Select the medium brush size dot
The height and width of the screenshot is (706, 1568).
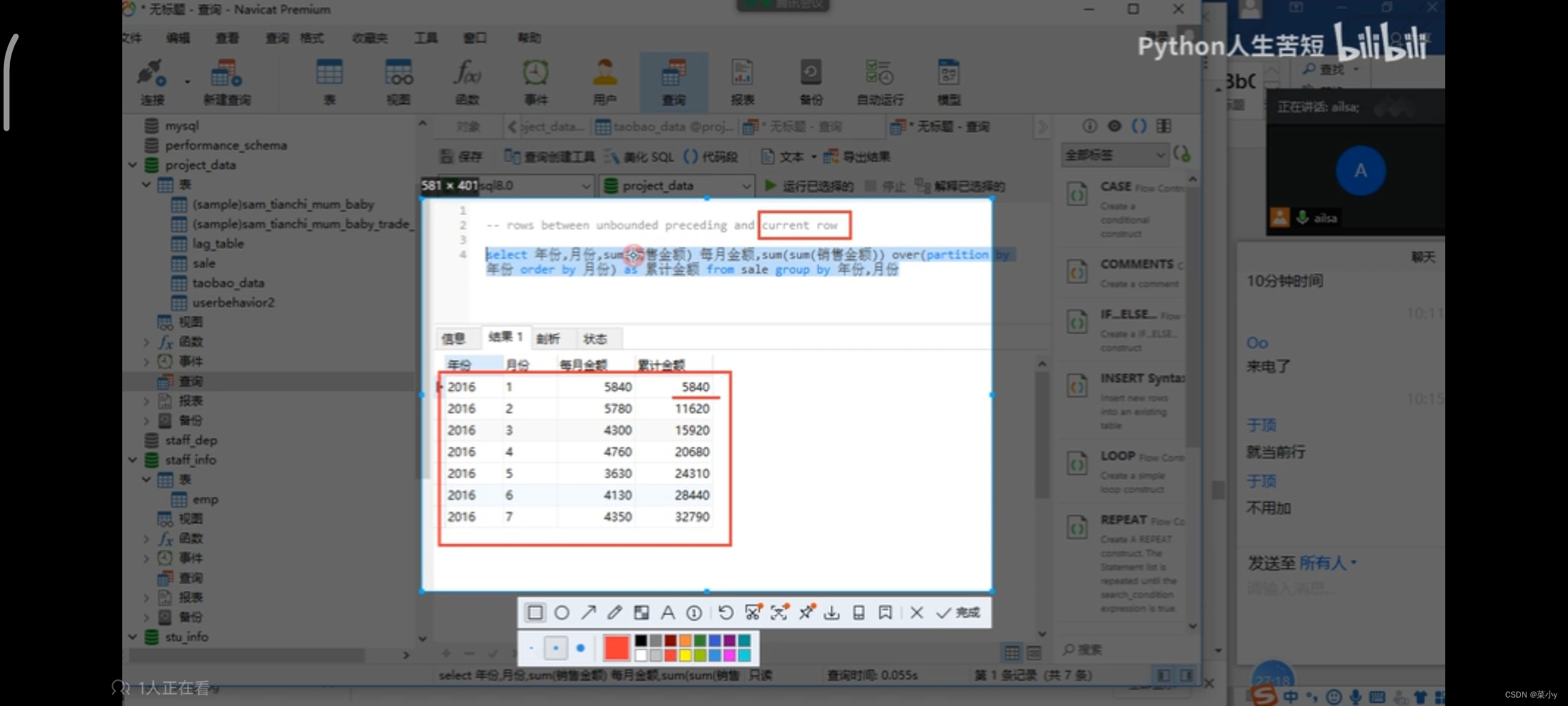click(555, 648)
